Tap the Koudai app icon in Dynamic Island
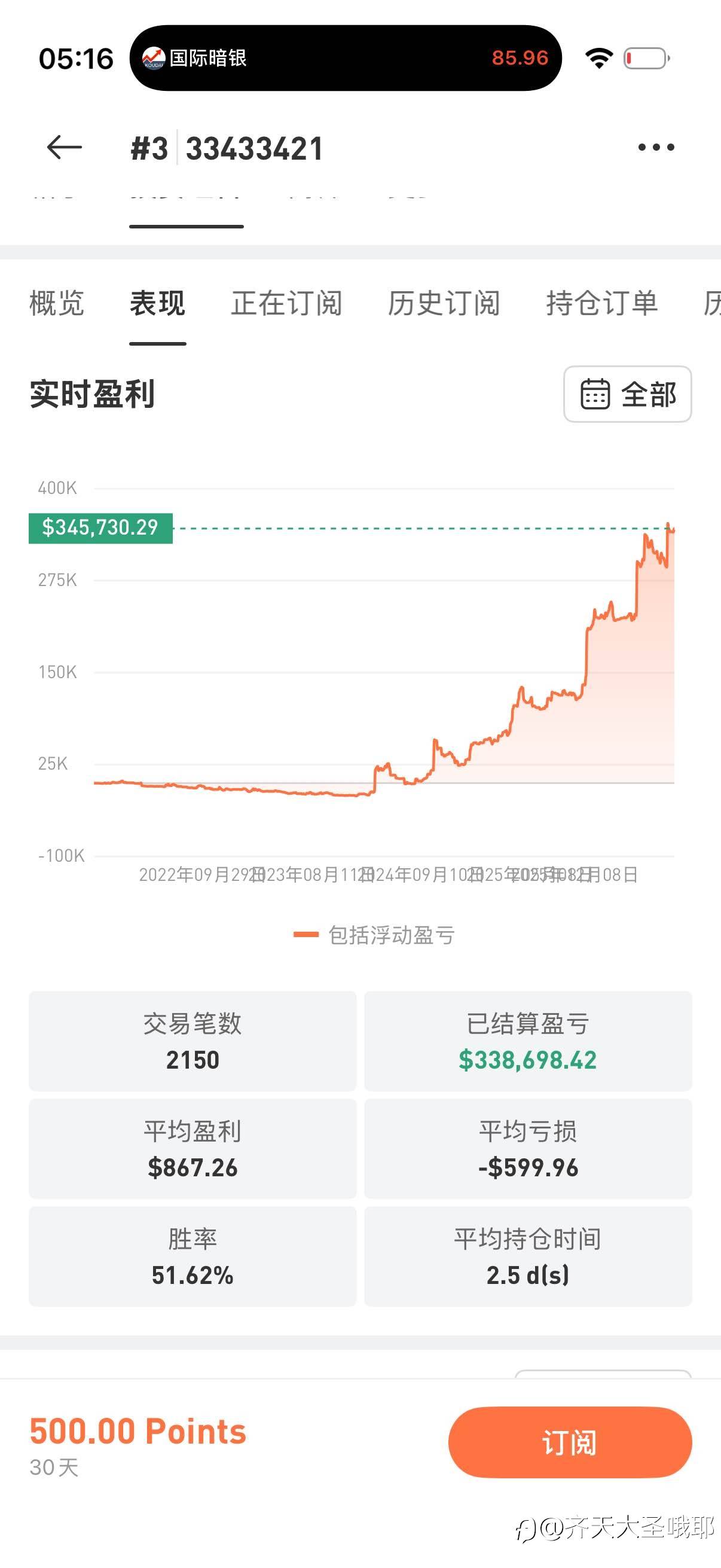The image size is (721, 1568). (153, 59)
